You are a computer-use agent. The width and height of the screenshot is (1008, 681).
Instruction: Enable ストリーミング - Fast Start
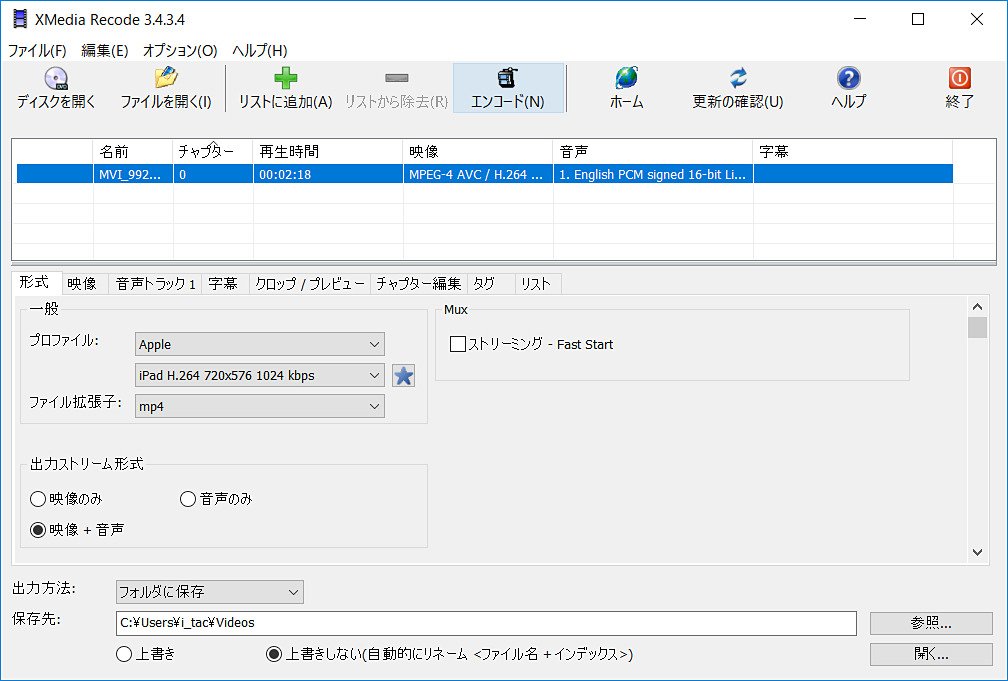458,344
